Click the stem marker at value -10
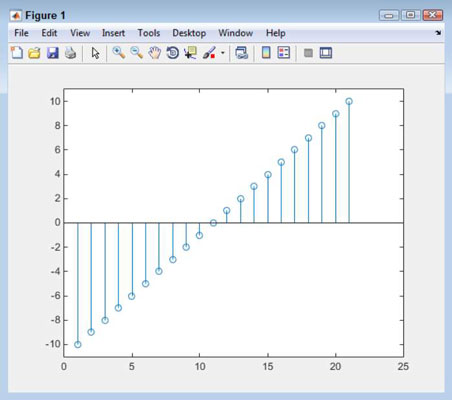452x400 pixels. click(78, 344)
